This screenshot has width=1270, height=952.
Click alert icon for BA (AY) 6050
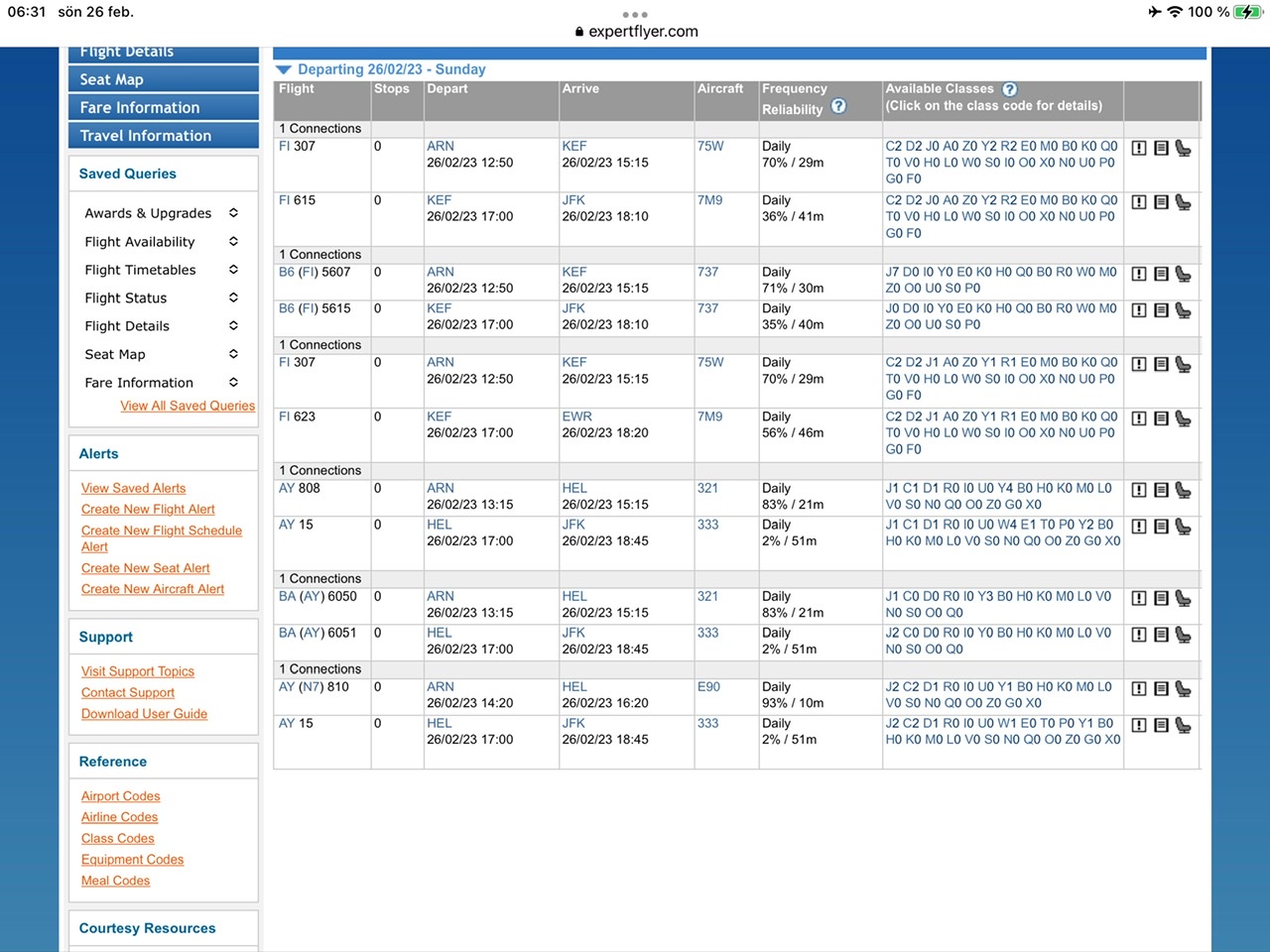tap(1139, 599)
